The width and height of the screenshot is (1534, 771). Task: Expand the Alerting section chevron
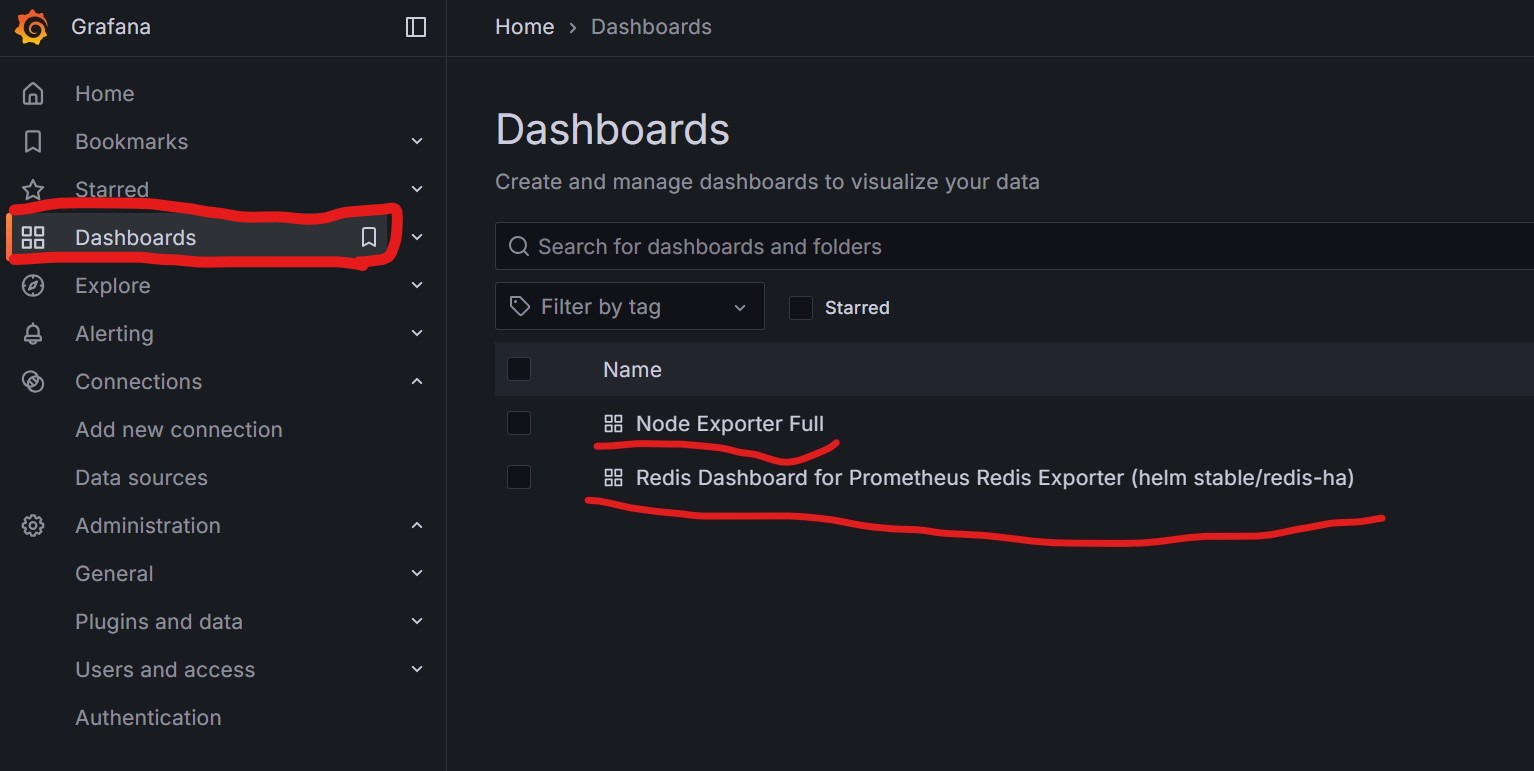[x=417, y=334]
